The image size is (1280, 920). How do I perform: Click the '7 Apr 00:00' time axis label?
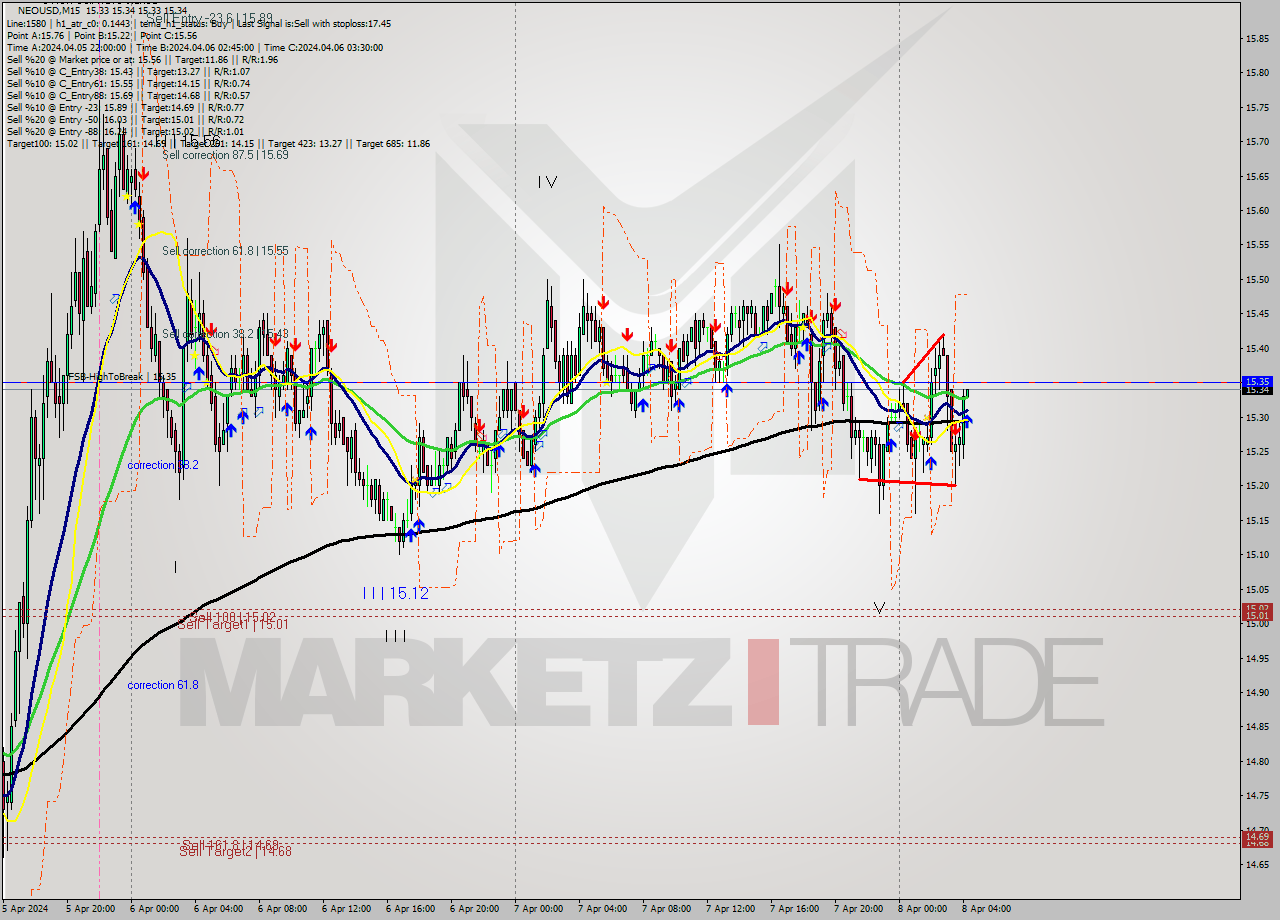(x=541, y=909)
